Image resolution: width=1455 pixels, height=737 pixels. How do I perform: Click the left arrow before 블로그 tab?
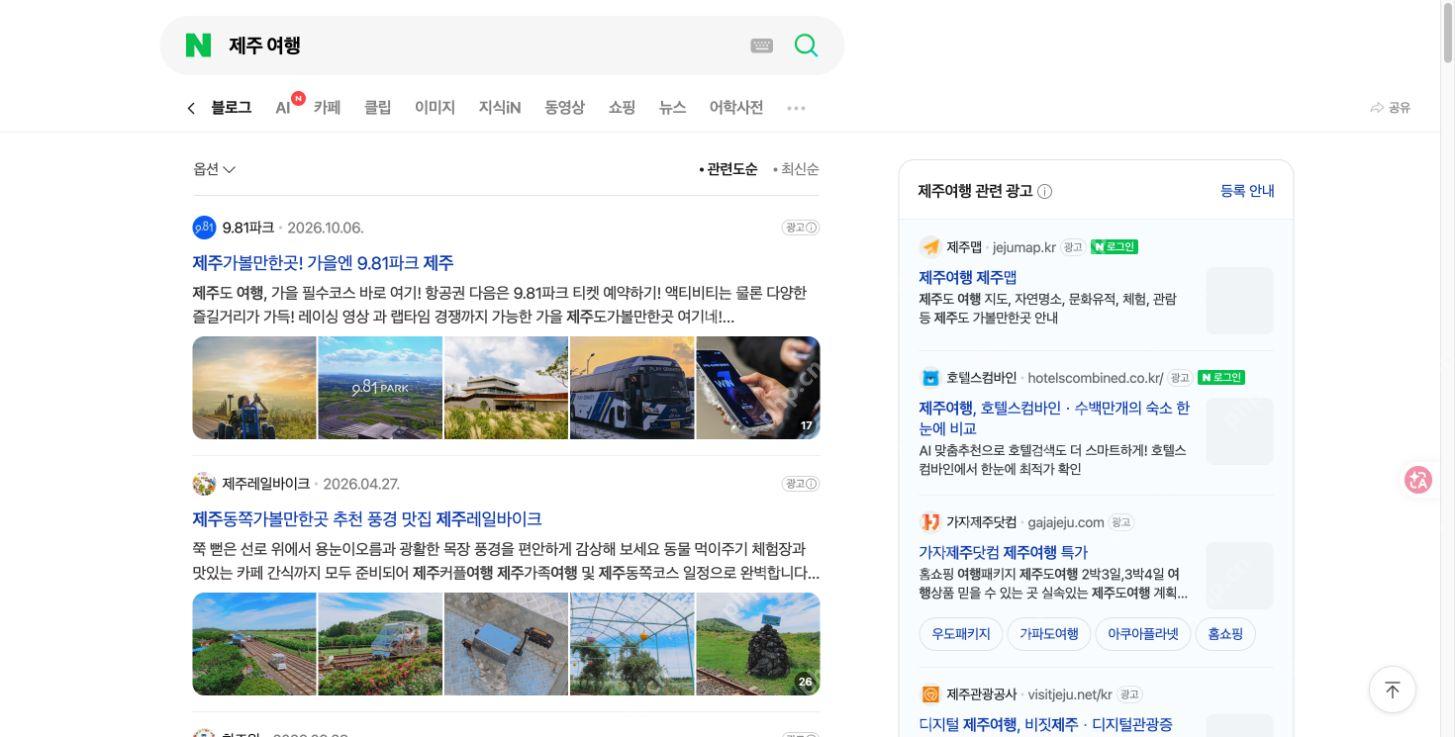point(191,108)
